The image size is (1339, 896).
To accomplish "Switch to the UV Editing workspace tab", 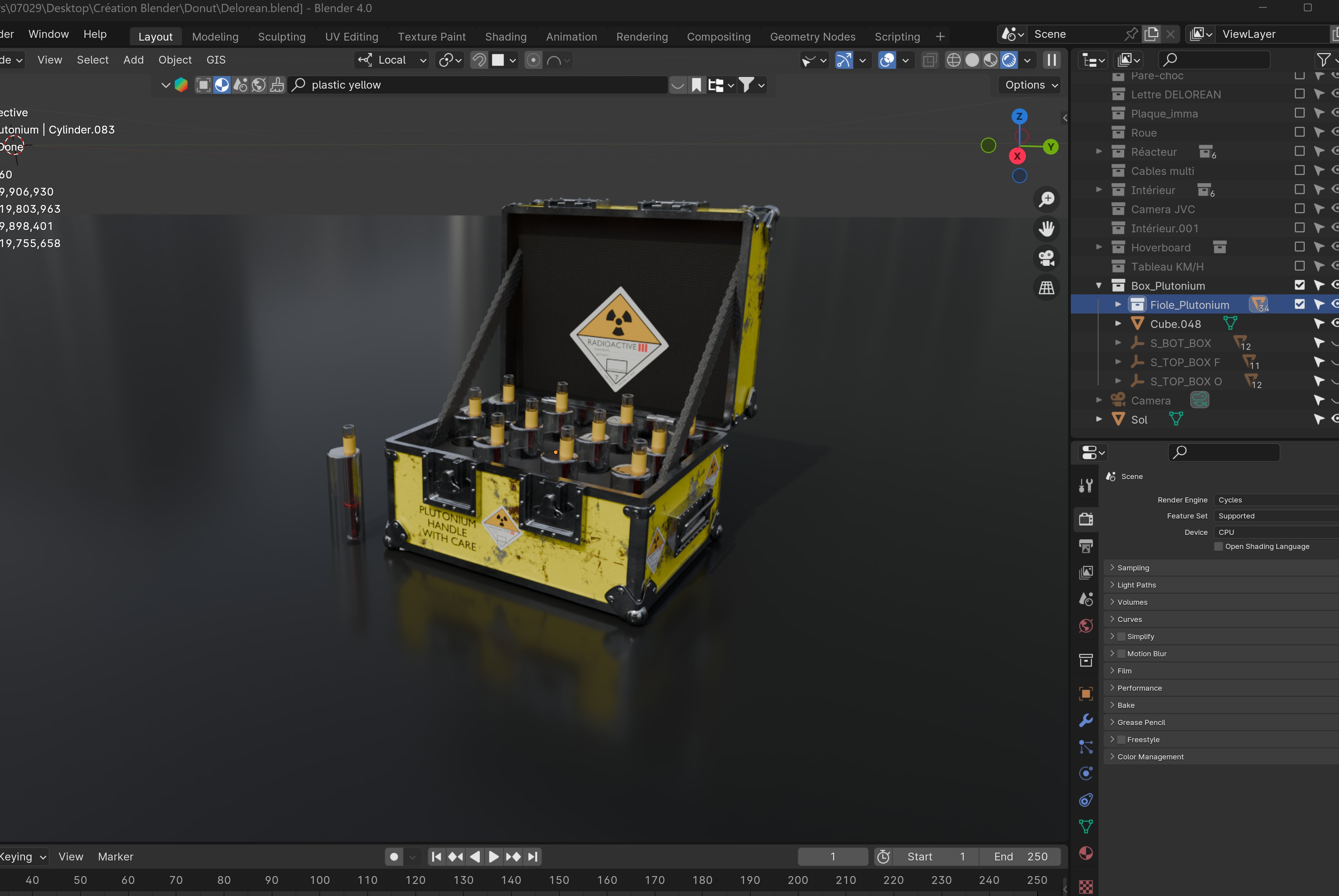I will point(351,37).
